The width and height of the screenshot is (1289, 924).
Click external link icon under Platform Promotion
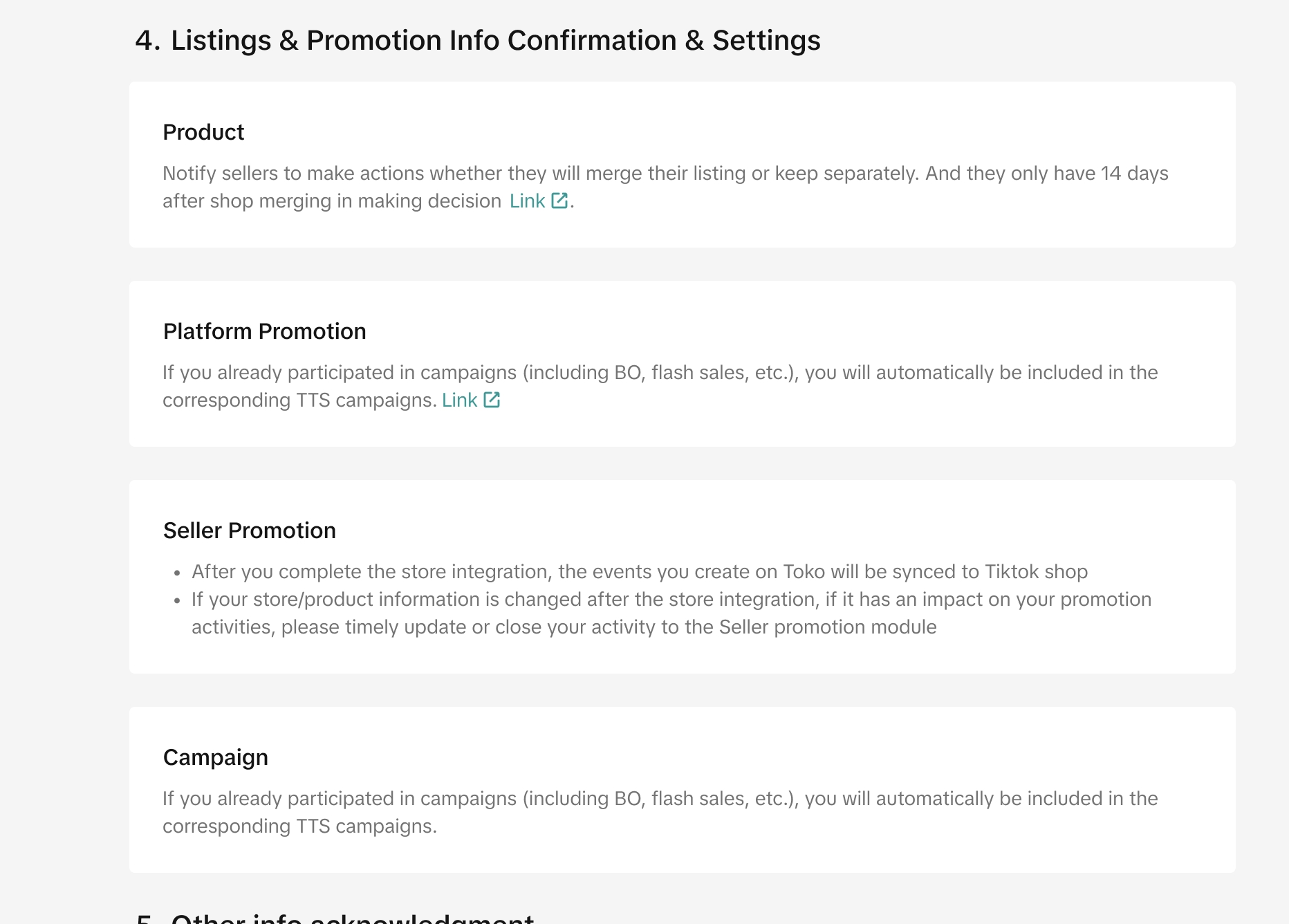click(x=492, y=400)
